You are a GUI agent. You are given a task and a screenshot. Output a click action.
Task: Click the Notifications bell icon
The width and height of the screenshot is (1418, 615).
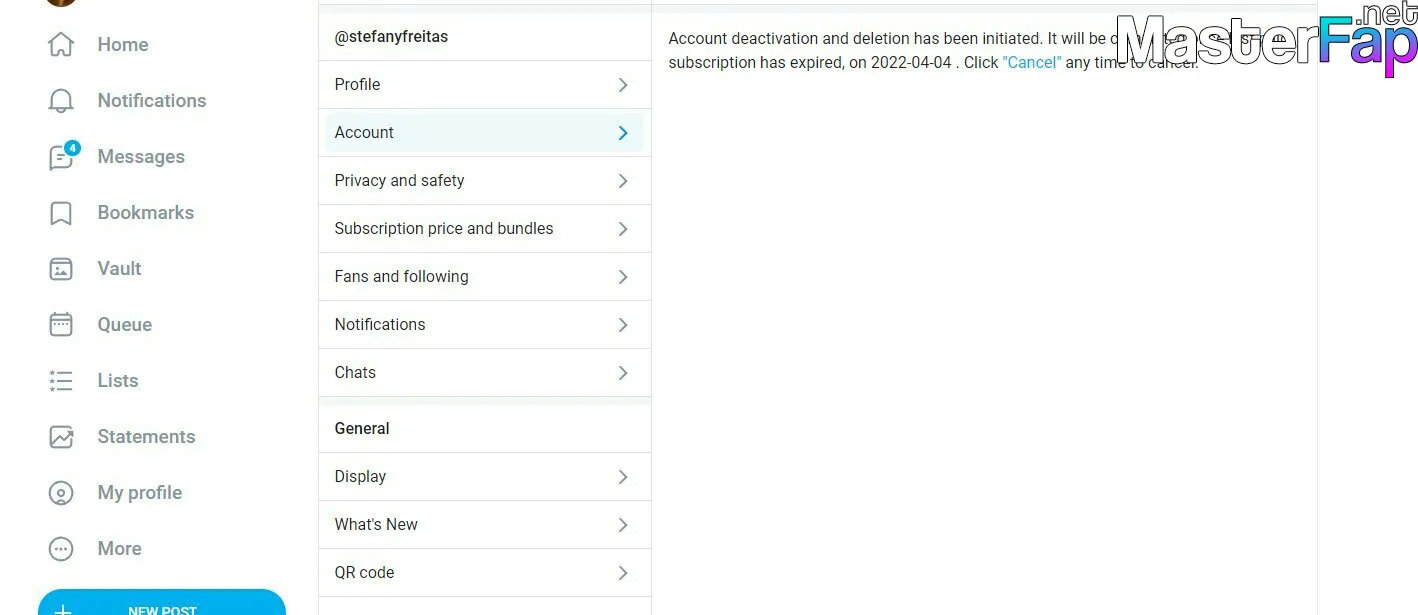pyautogui.click(x=61, y=101)
